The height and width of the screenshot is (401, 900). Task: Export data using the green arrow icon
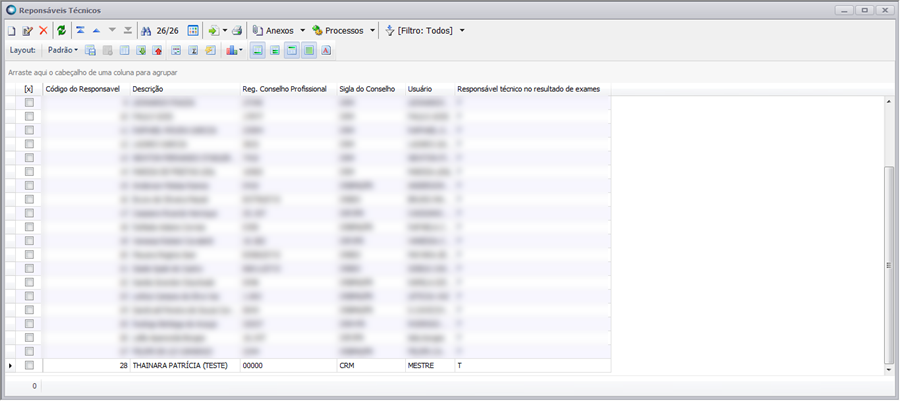(214, 31)
